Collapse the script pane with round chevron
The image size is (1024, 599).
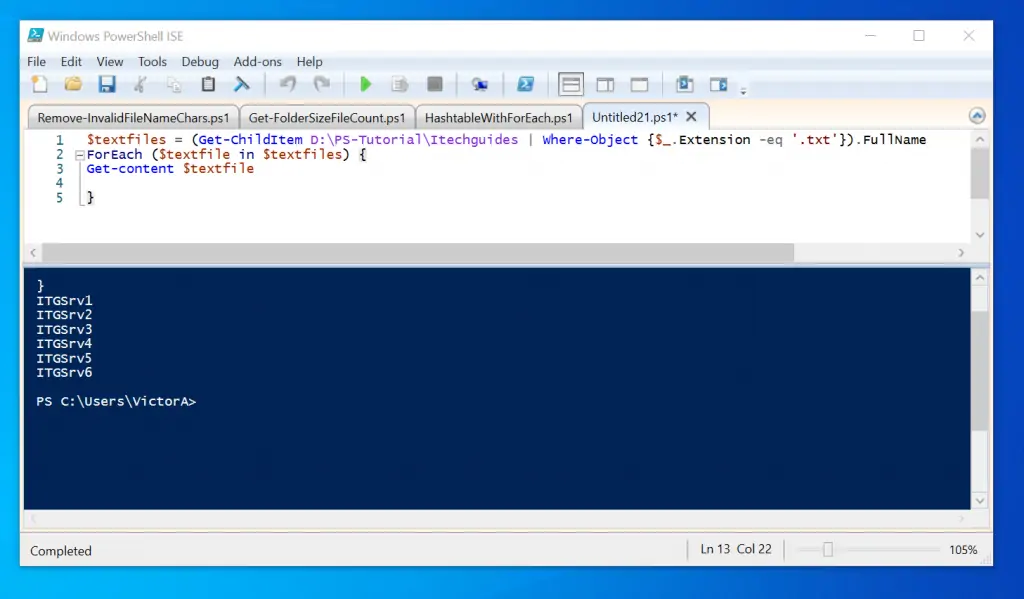tap(977, 116)
